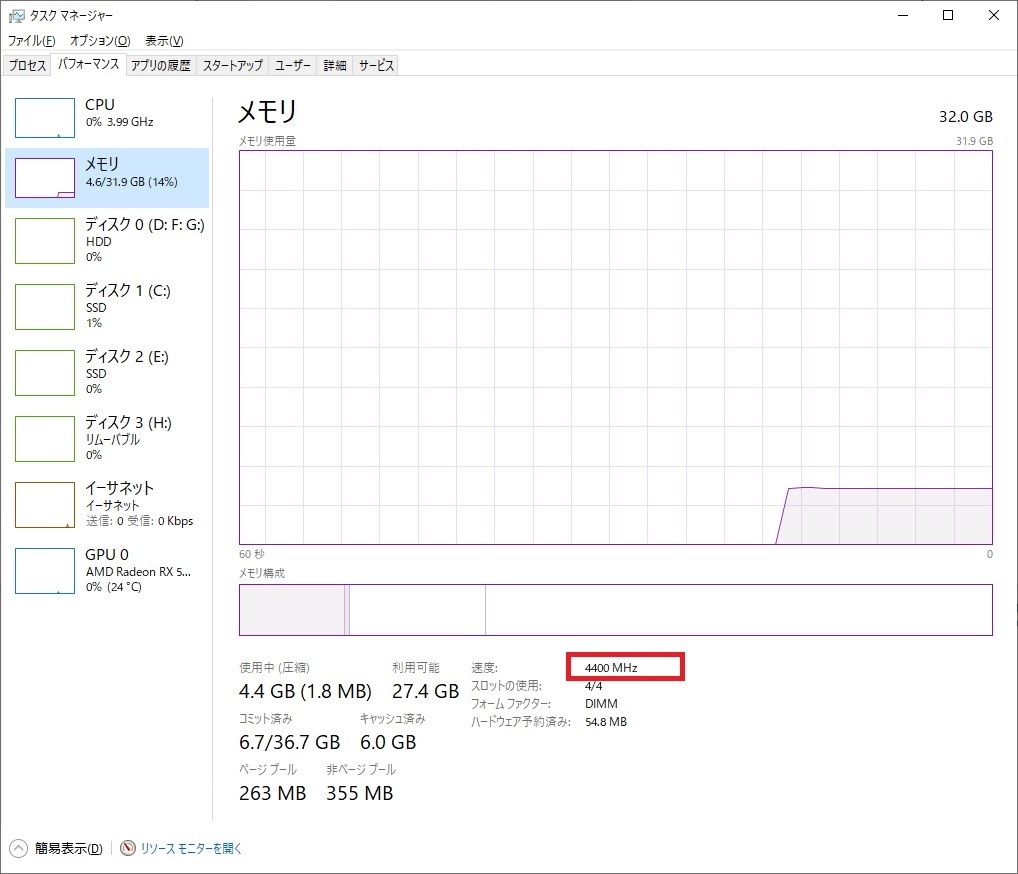This screenshot has width=1018, height=874.
Task: Switch to the プロセス tab
Action: pyautogui.click(x=27, y=65)
